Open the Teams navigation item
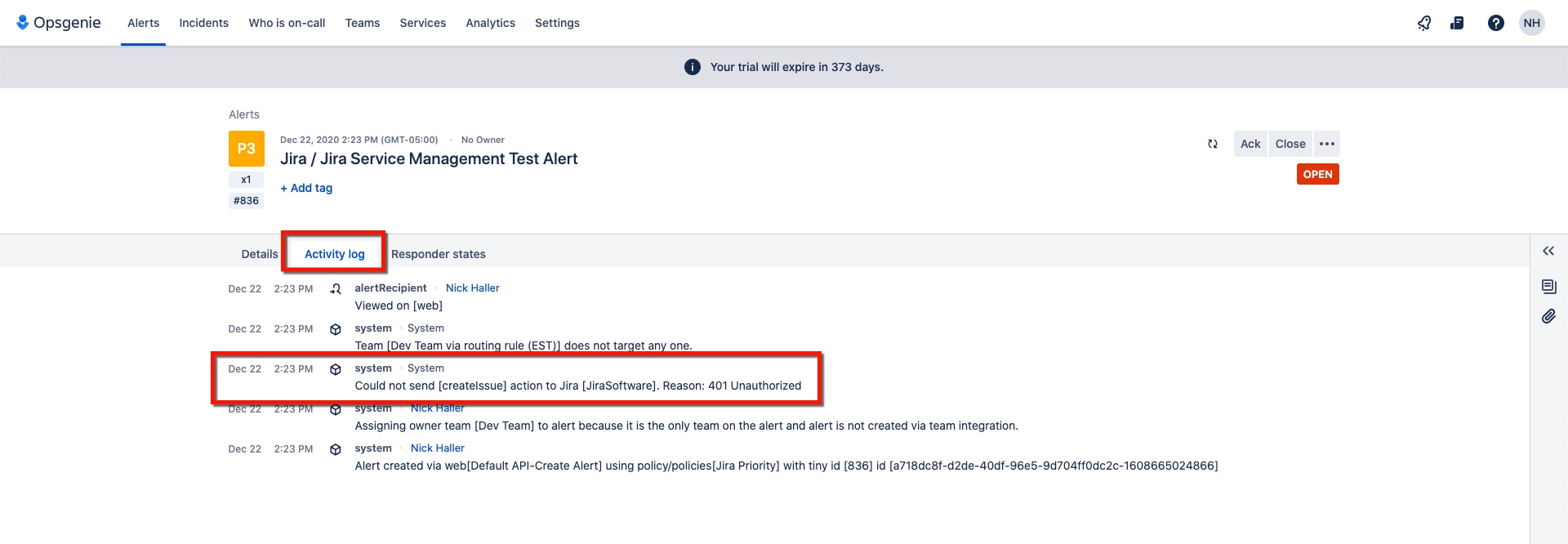 click(363, 23)
